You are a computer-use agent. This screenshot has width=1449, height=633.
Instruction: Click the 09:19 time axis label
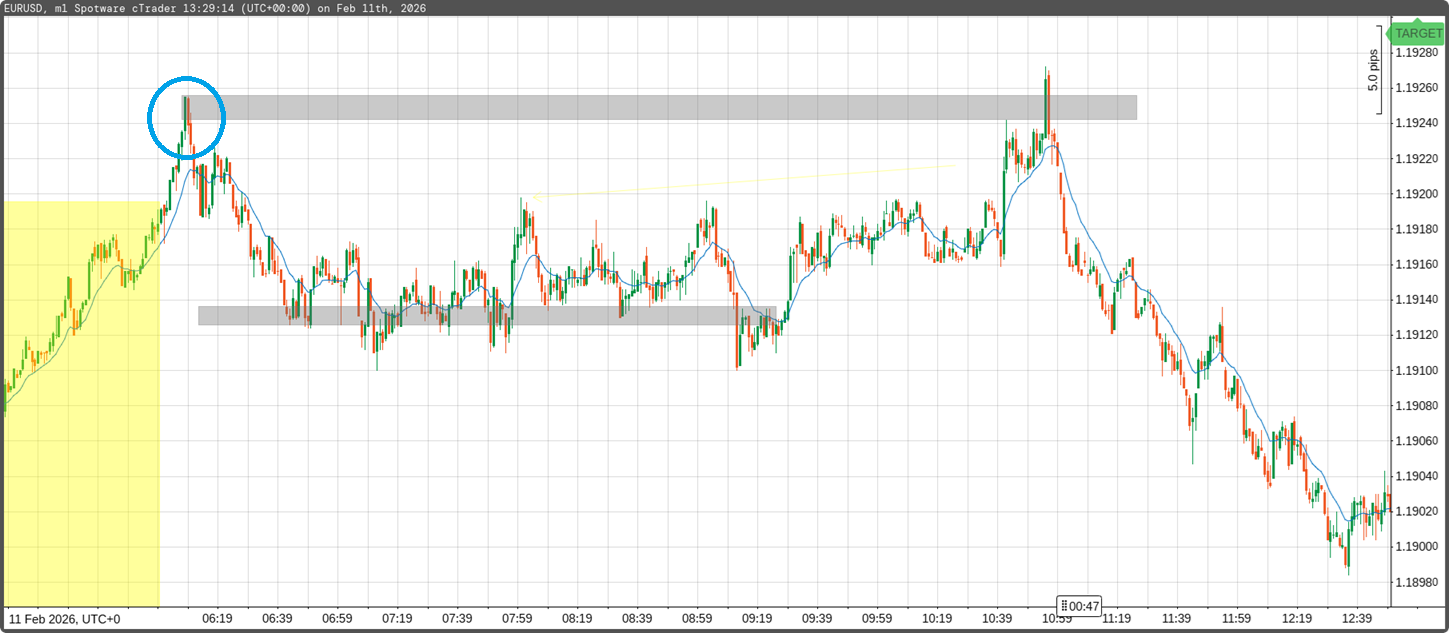pyautogui.click(x=758, y=619)
